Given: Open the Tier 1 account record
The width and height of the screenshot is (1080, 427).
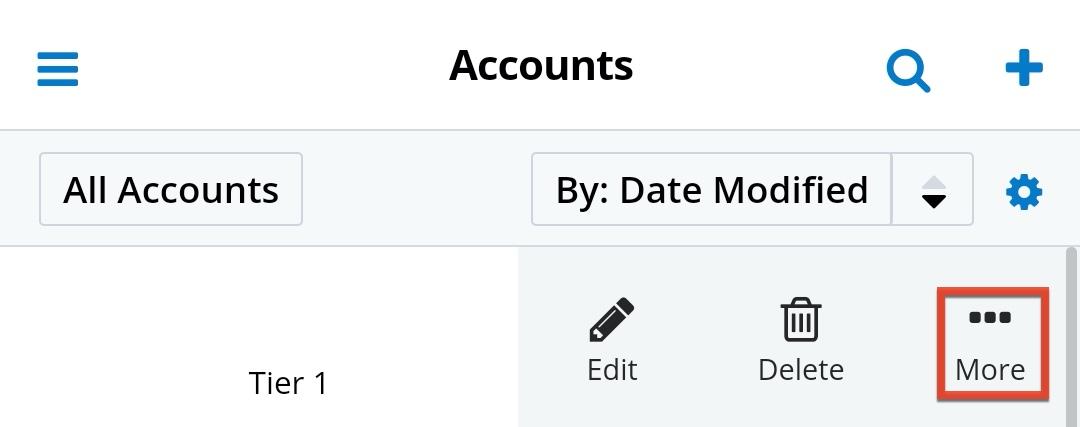Looking at the screenshot, I should point(288,383).
